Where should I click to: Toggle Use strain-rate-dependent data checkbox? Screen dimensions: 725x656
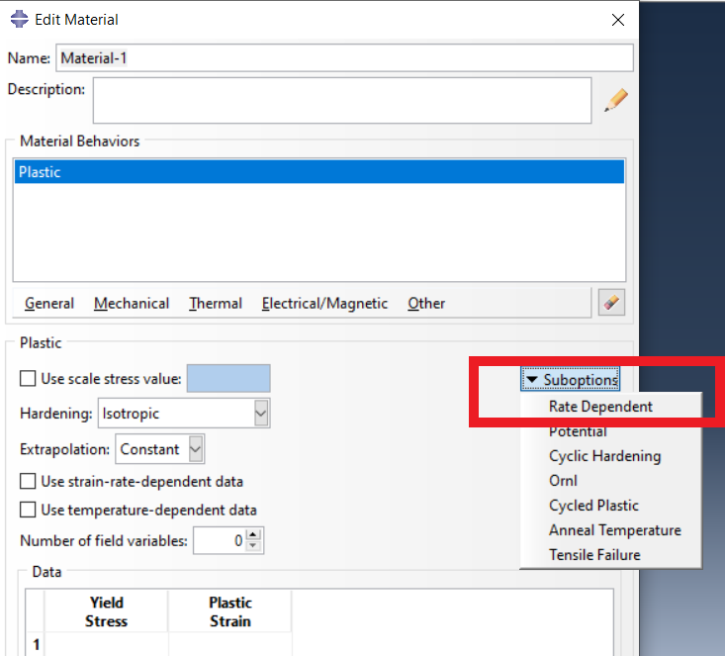(x=28, y=482)
